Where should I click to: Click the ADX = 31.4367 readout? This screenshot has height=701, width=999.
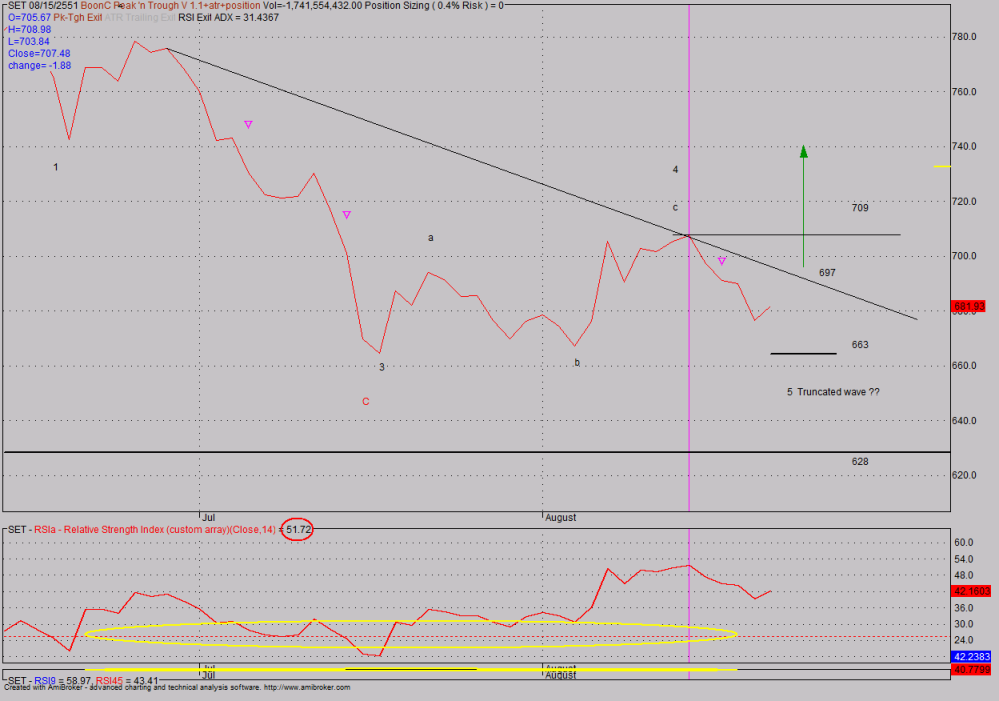[x=246, y=17]
